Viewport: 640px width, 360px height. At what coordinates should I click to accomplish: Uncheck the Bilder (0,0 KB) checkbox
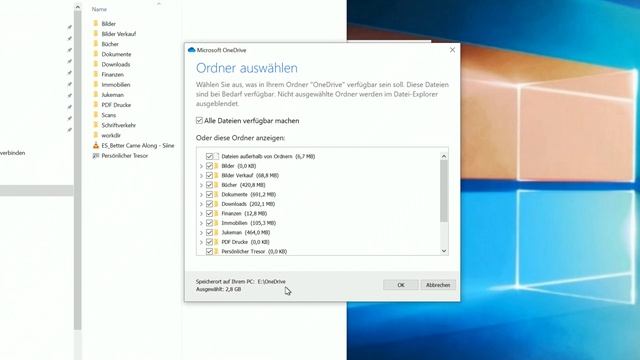[209, 166]
